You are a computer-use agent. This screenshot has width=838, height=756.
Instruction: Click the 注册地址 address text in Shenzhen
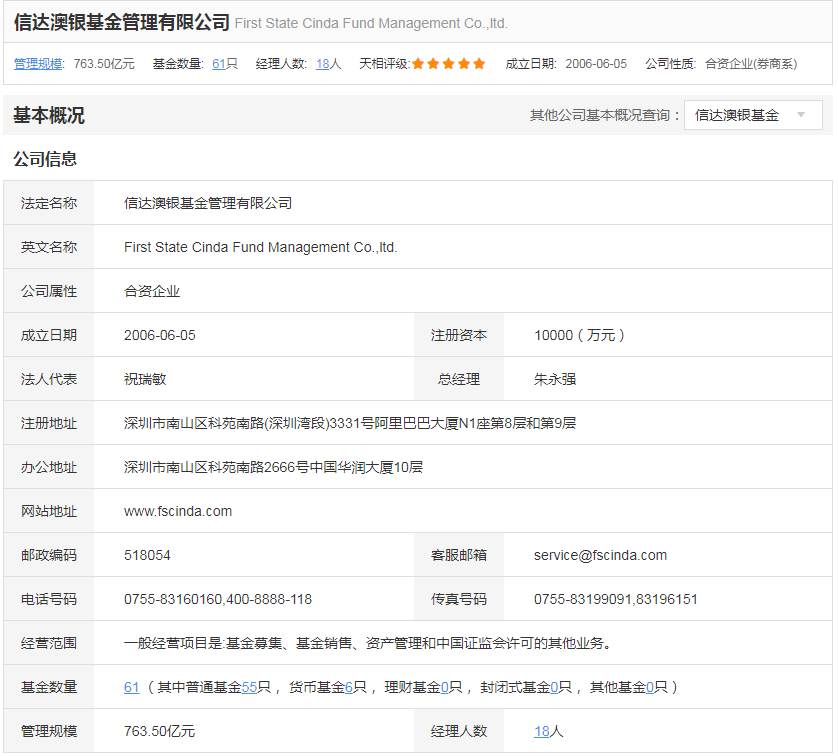[x=349, y=423]
